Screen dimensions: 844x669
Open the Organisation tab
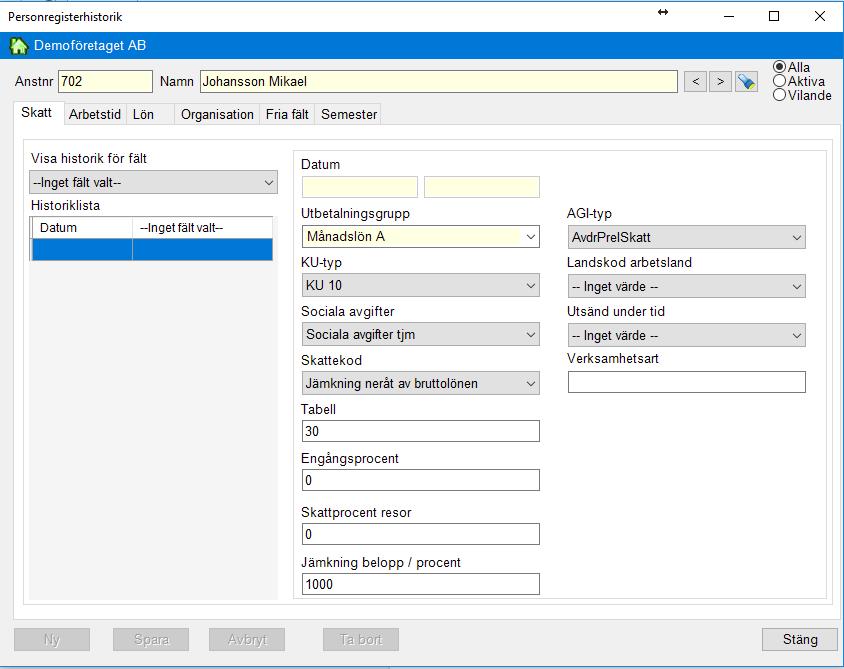click(217, 115)
